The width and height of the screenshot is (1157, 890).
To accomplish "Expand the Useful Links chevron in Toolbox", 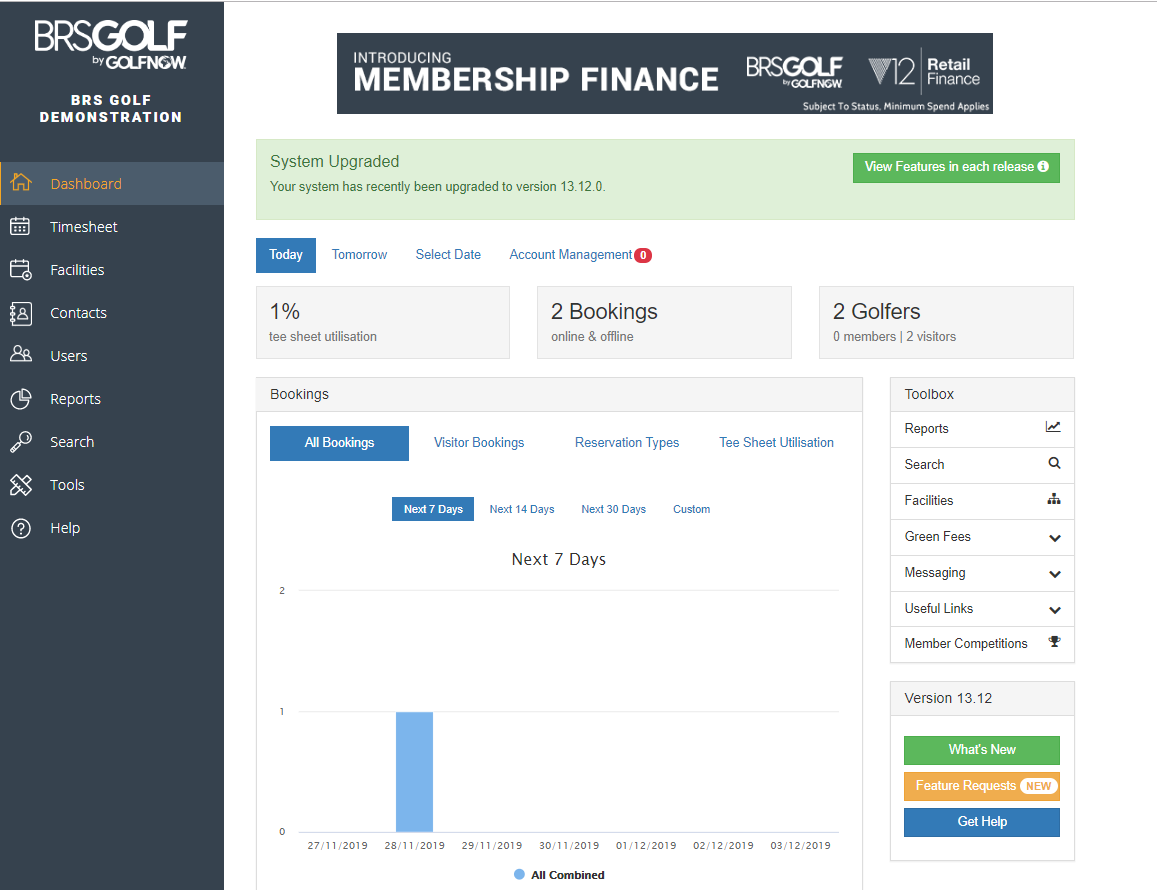I will click(x=1054, y=610).
